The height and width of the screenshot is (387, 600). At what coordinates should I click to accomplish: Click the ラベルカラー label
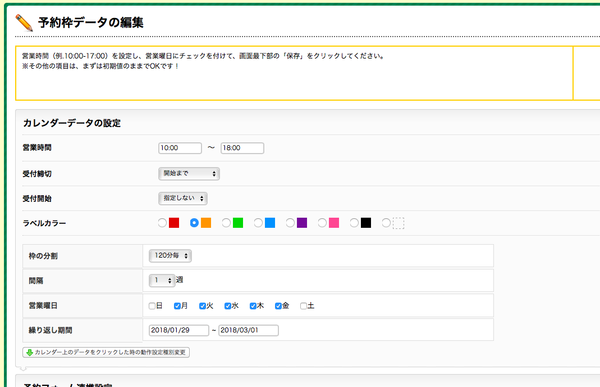click(x=44, y=223)
